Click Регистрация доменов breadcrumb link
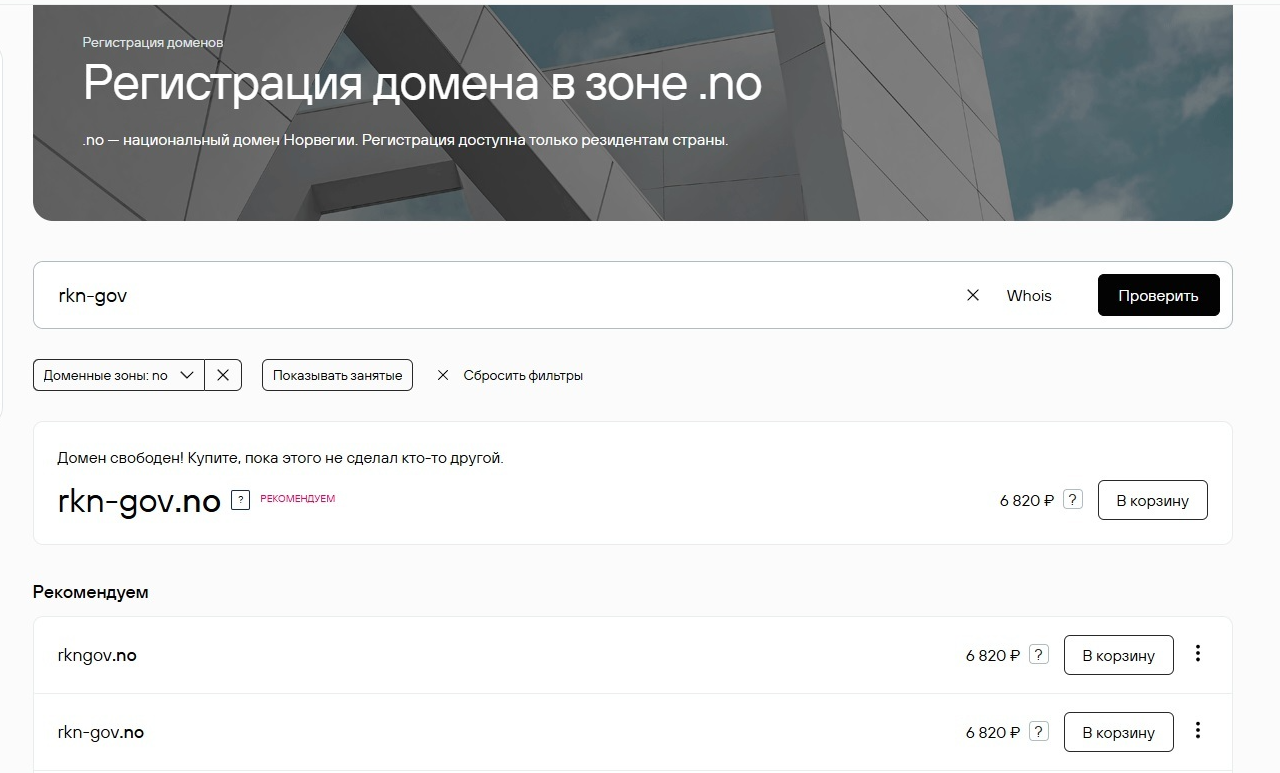1280x773 pixels. tap(153, 43)
